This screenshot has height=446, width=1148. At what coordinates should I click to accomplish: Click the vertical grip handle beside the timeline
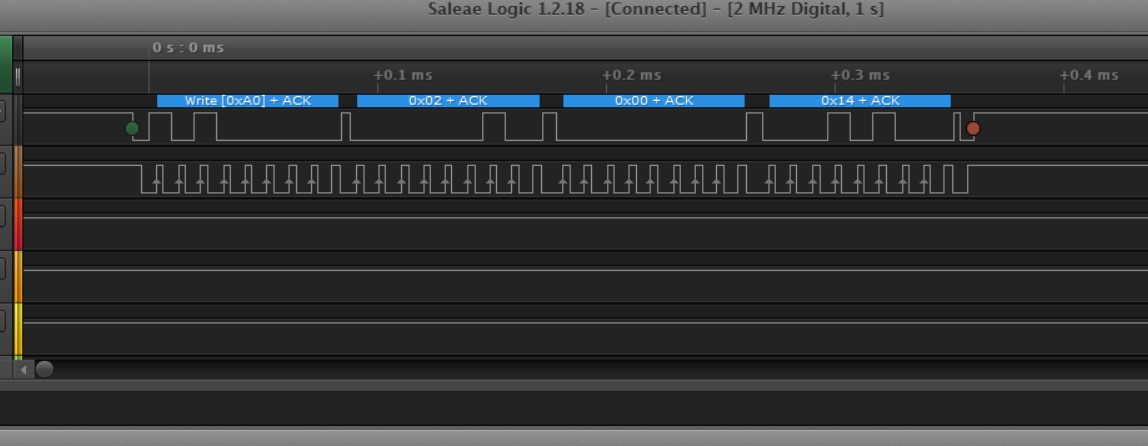pyautogui.click(x=17, y=76)
